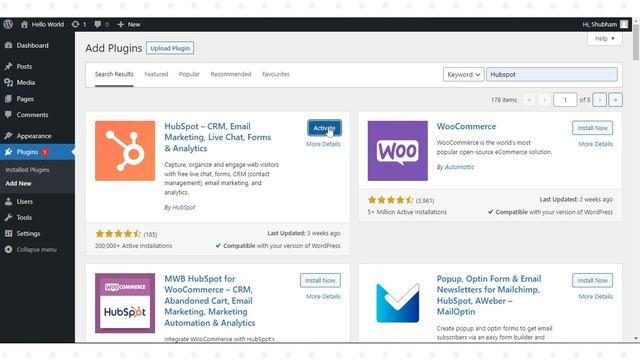Open the MWB HubSpot for WooCommerce title
Screen dimensions: 640x360
click(210, 301)
